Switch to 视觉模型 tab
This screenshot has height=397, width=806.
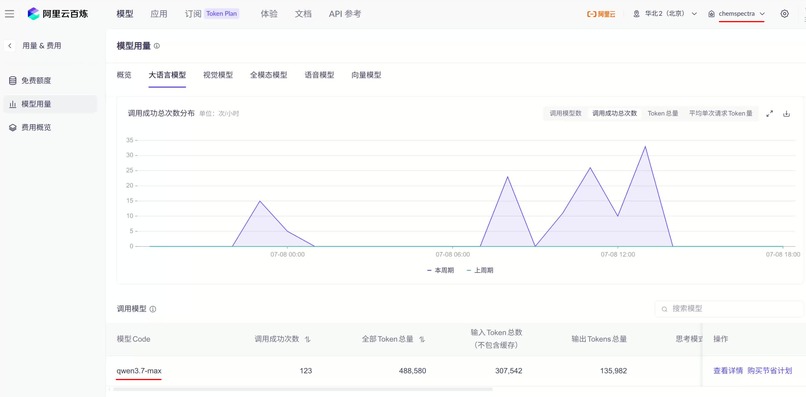point(218,75)
